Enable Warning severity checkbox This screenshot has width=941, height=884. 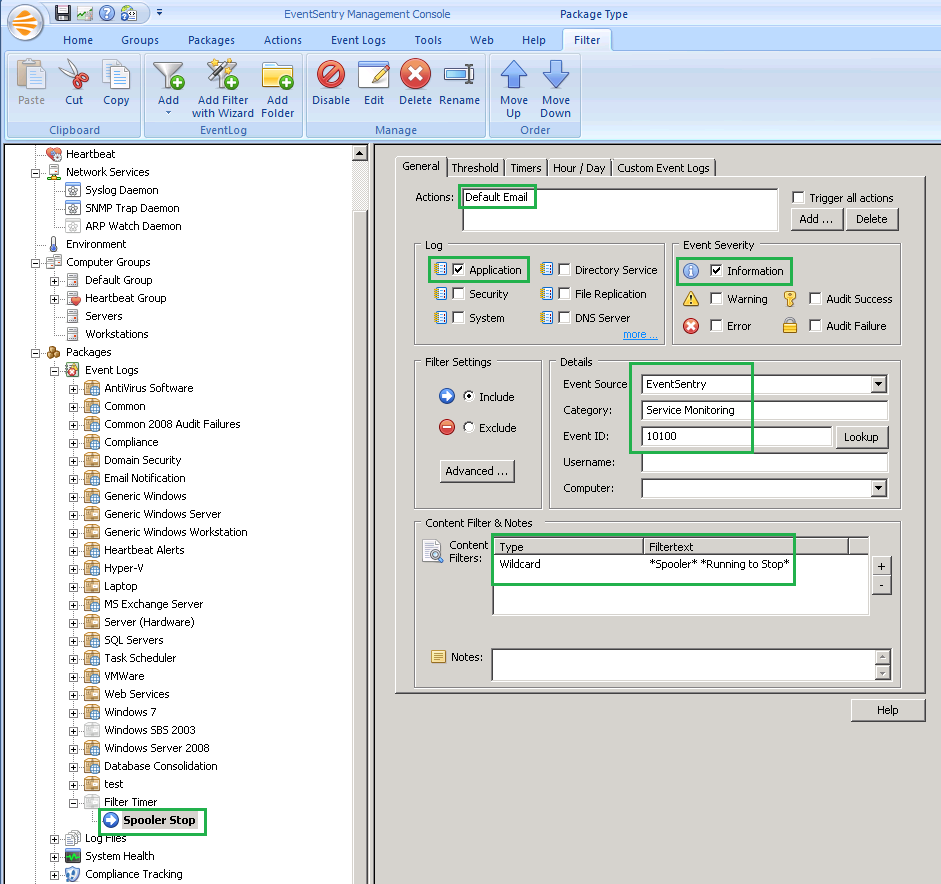click(x=716, y=298)
